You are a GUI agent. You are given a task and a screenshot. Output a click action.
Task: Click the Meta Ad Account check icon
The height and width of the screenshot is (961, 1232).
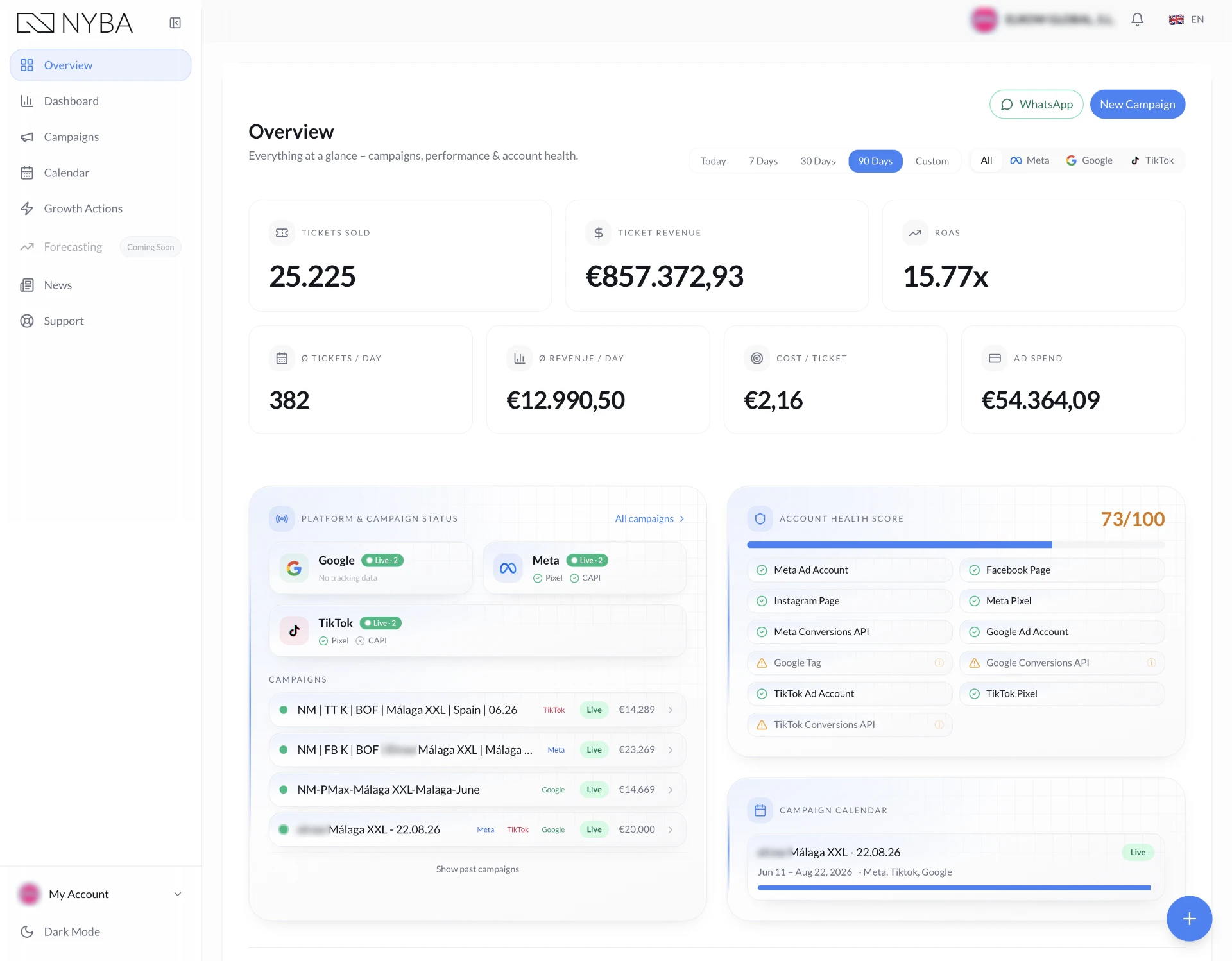pyautogui.click(x=762, y=570)
